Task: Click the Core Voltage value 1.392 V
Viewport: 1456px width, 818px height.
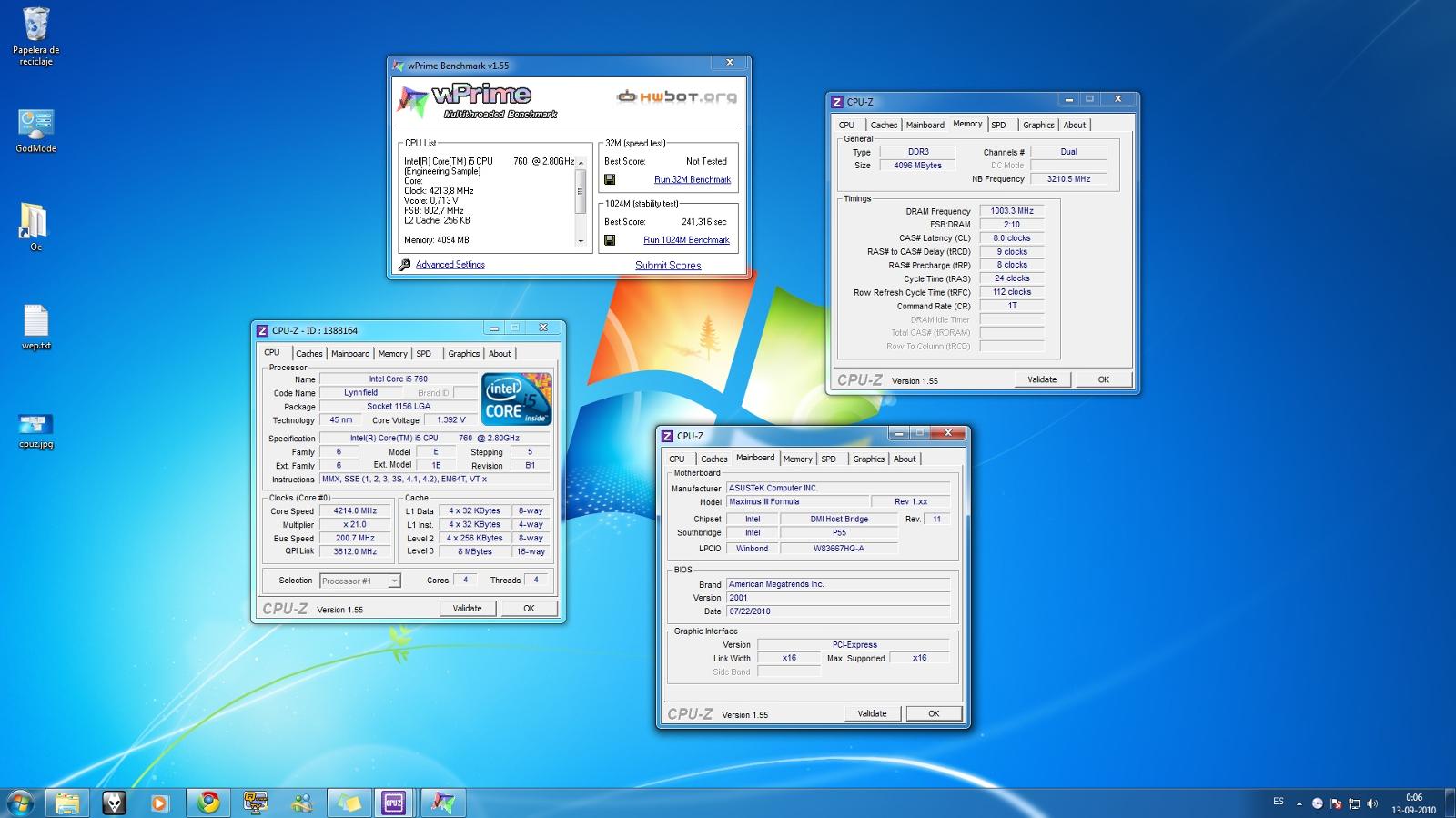Action: pos(450,420)
